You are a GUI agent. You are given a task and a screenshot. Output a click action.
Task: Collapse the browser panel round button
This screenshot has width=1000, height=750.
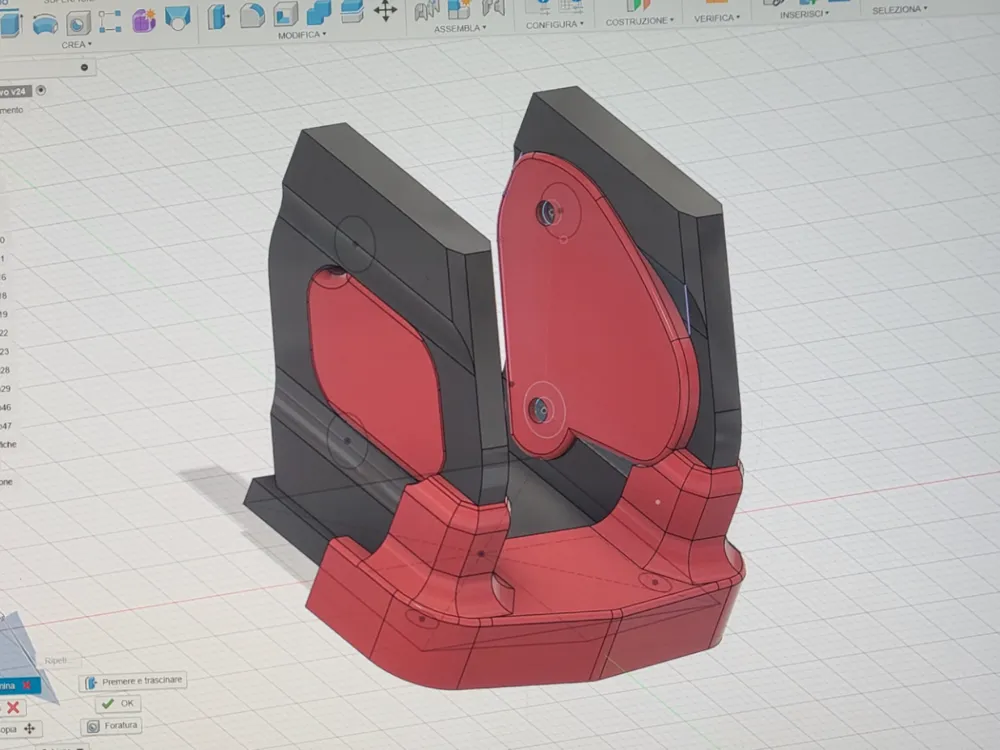84,67
